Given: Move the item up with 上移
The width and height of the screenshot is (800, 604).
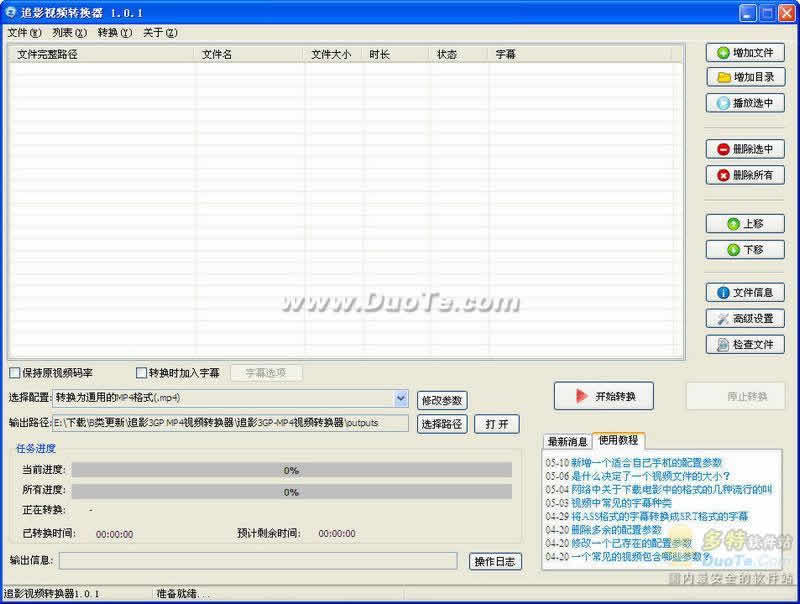Looking at the screenshot, I should pos(745,224).
